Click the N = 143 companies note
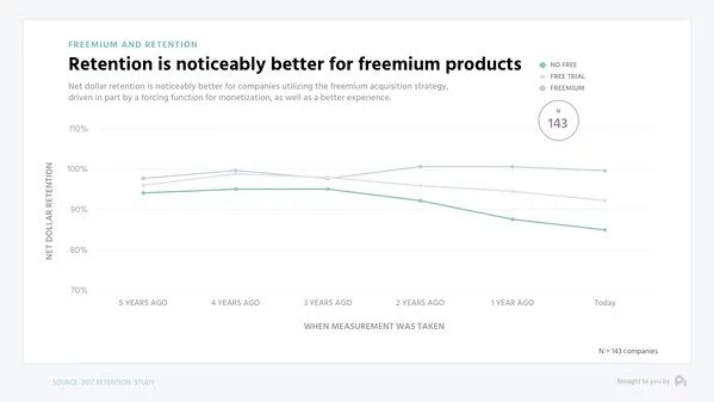 pyautogui.click(x=627, y=350)
